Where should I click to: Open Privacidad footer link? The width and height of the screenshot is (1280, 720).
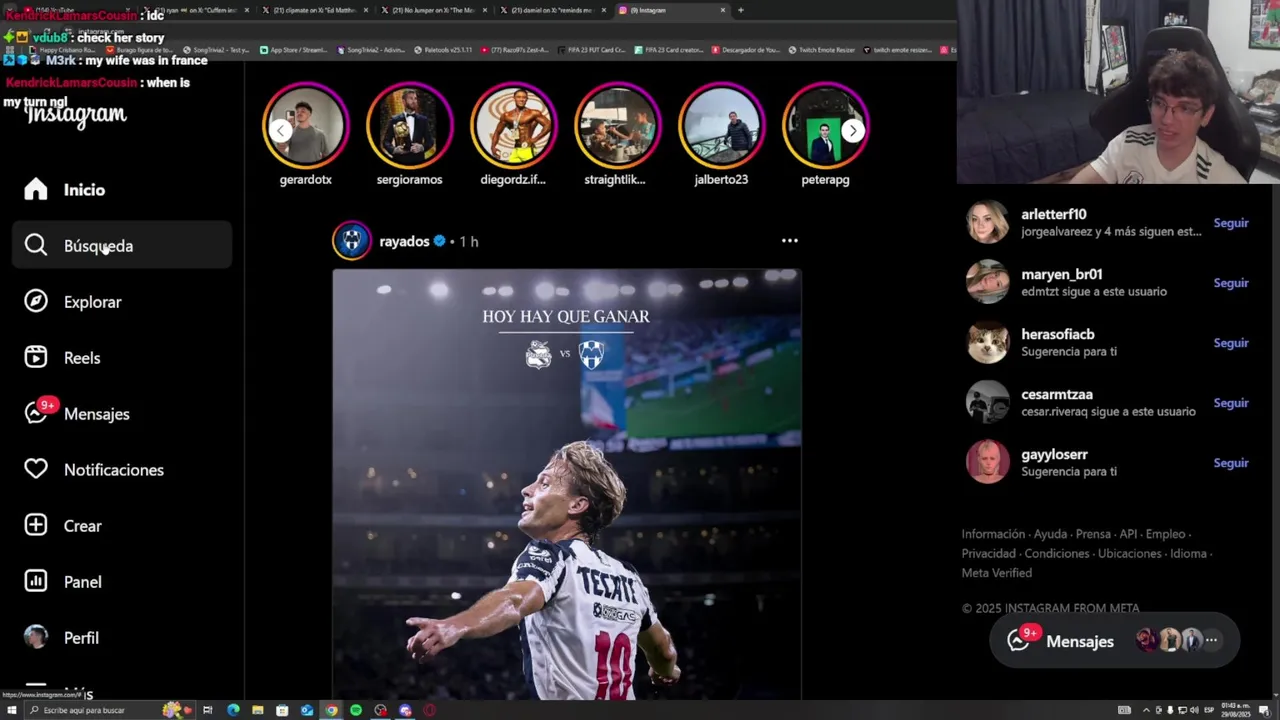[988, 553]
